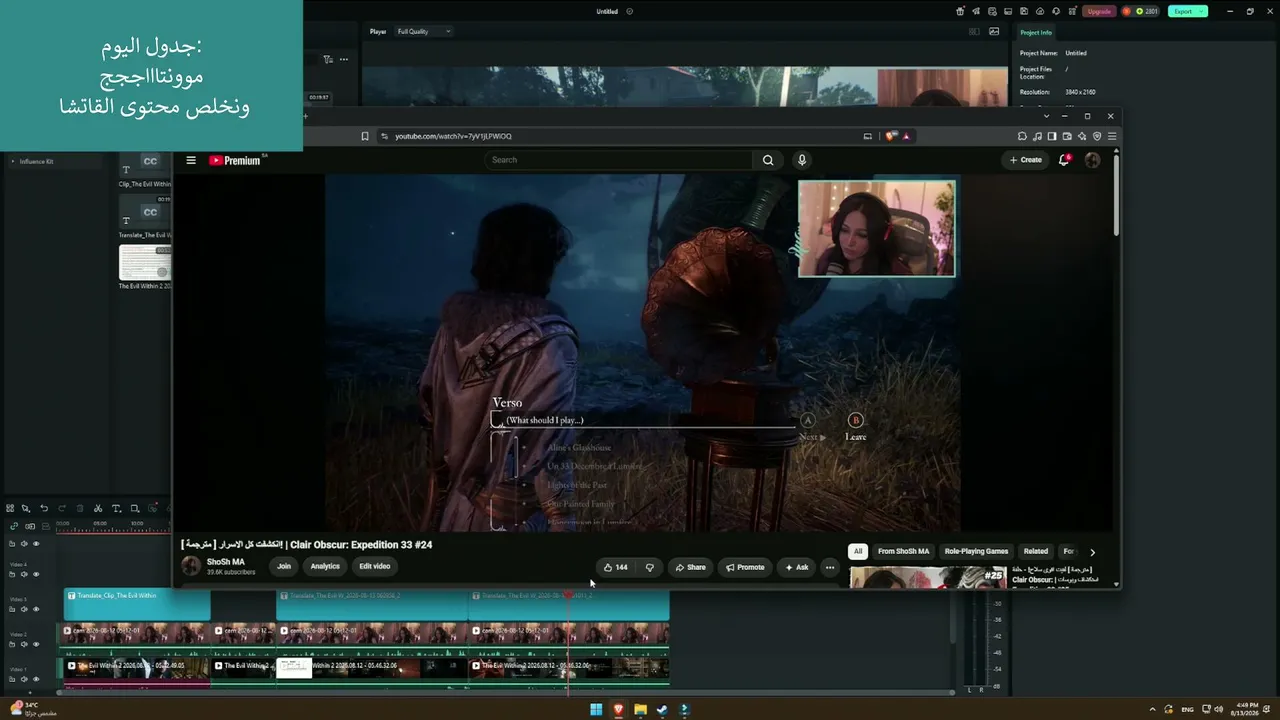The image size is (1280, 720).
Task: Bookmark the page in the browser address bar
Action: point(365,136)
